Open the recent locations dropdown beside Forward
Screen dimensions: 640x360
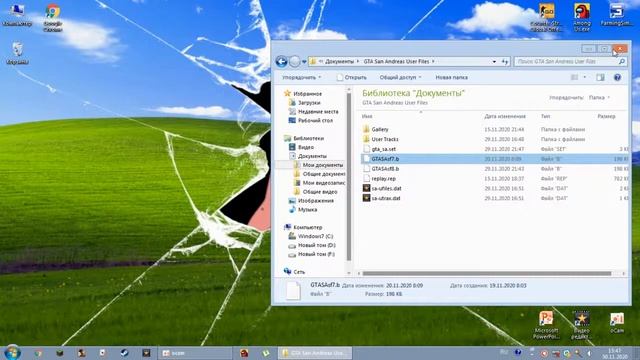pyautogui.click(x=304, y=62)
